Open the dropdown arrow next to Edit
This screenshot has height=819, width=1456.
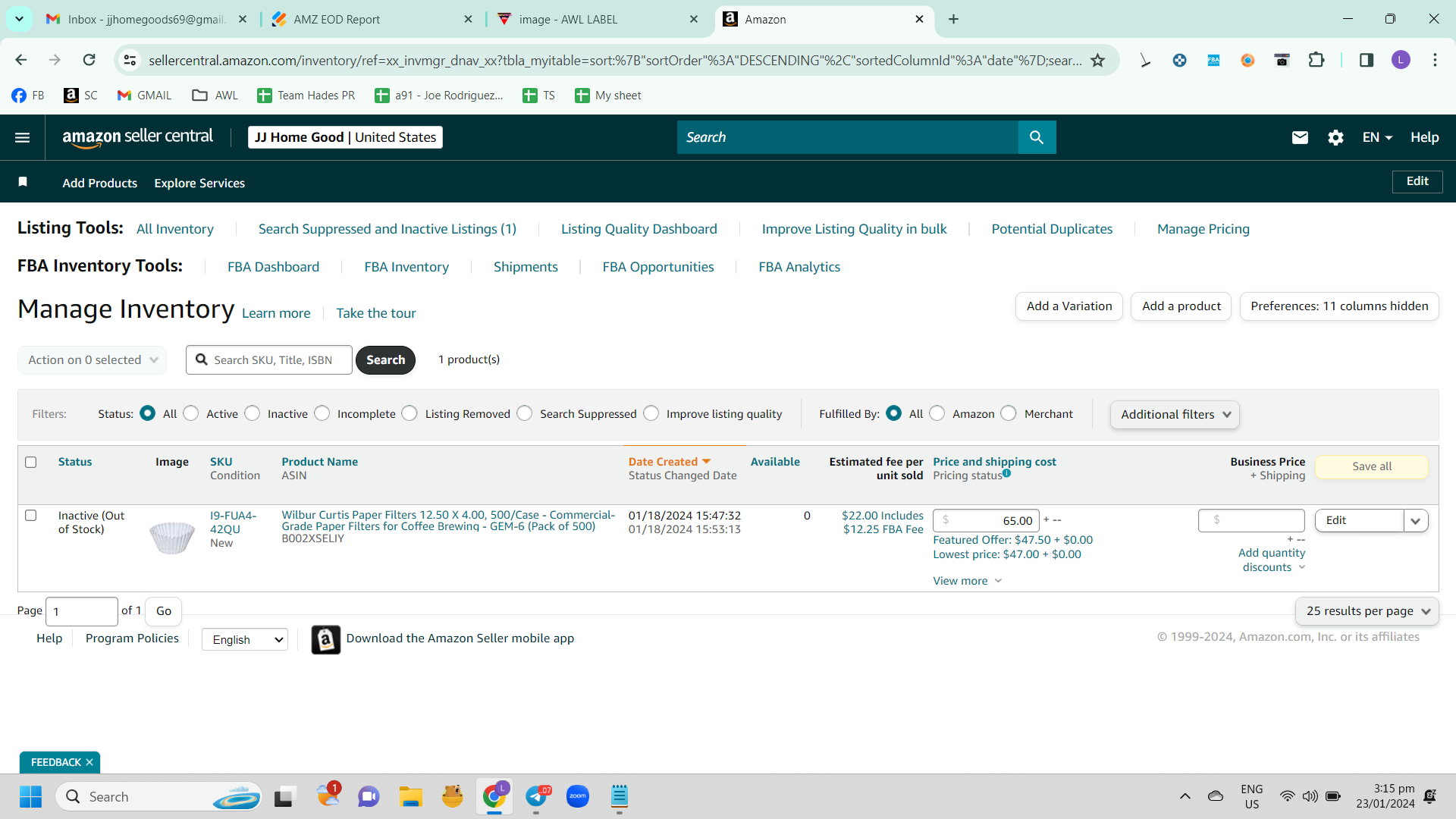[1416, 520]
